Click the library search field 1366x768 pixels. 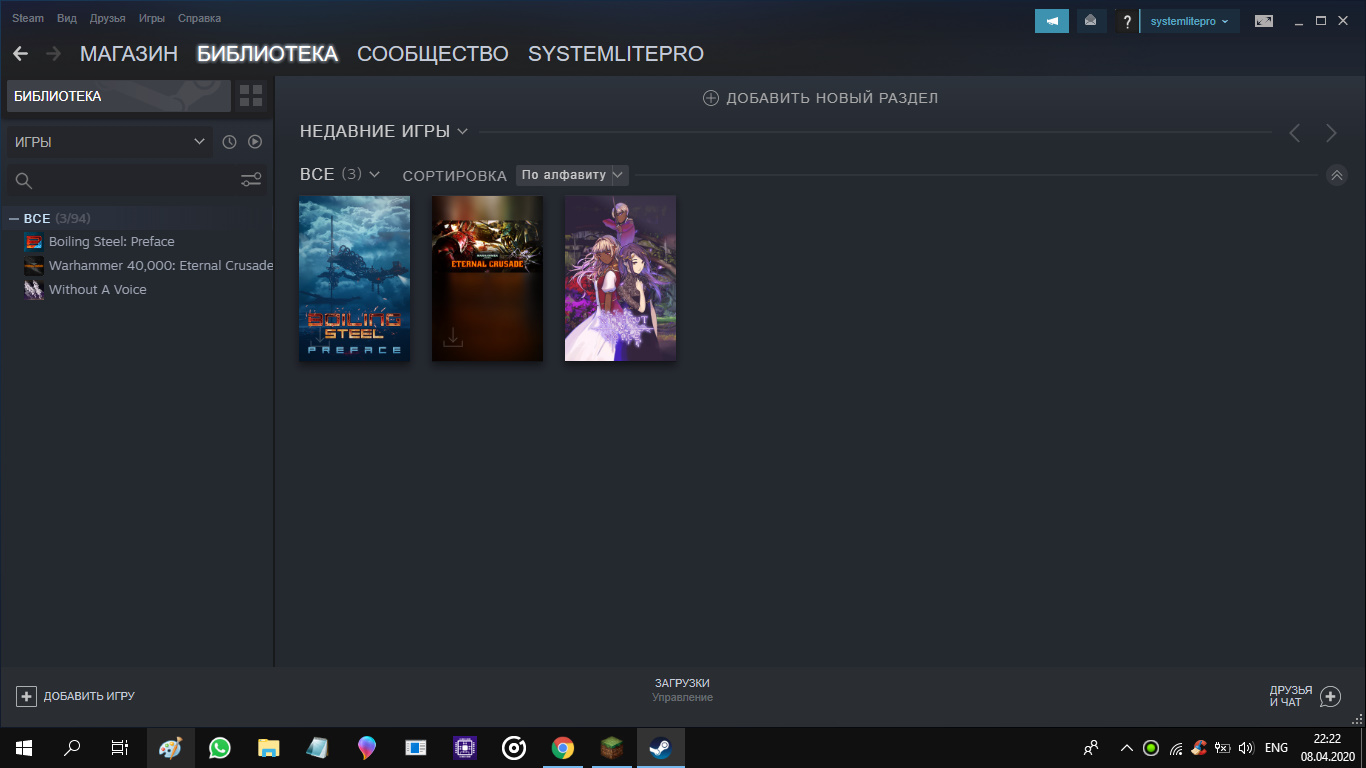(x=122, y=180)
